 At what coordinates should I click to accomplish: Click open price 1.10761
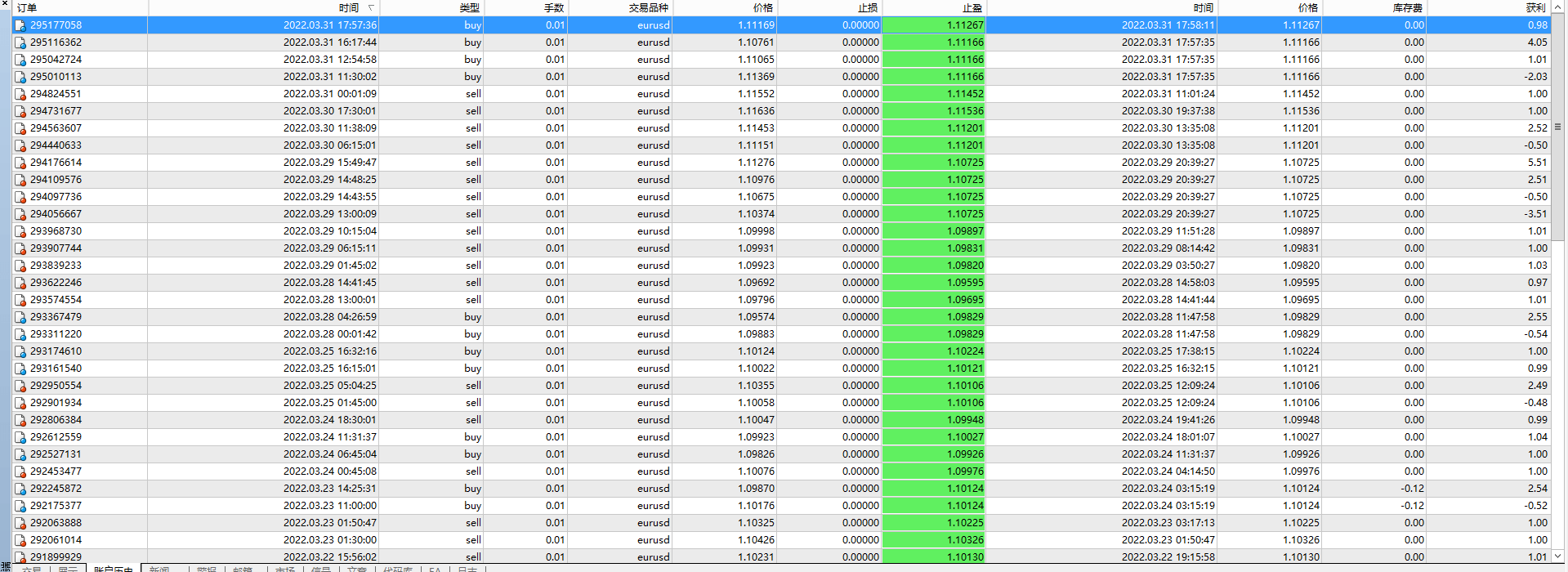(x=756, y=42)
